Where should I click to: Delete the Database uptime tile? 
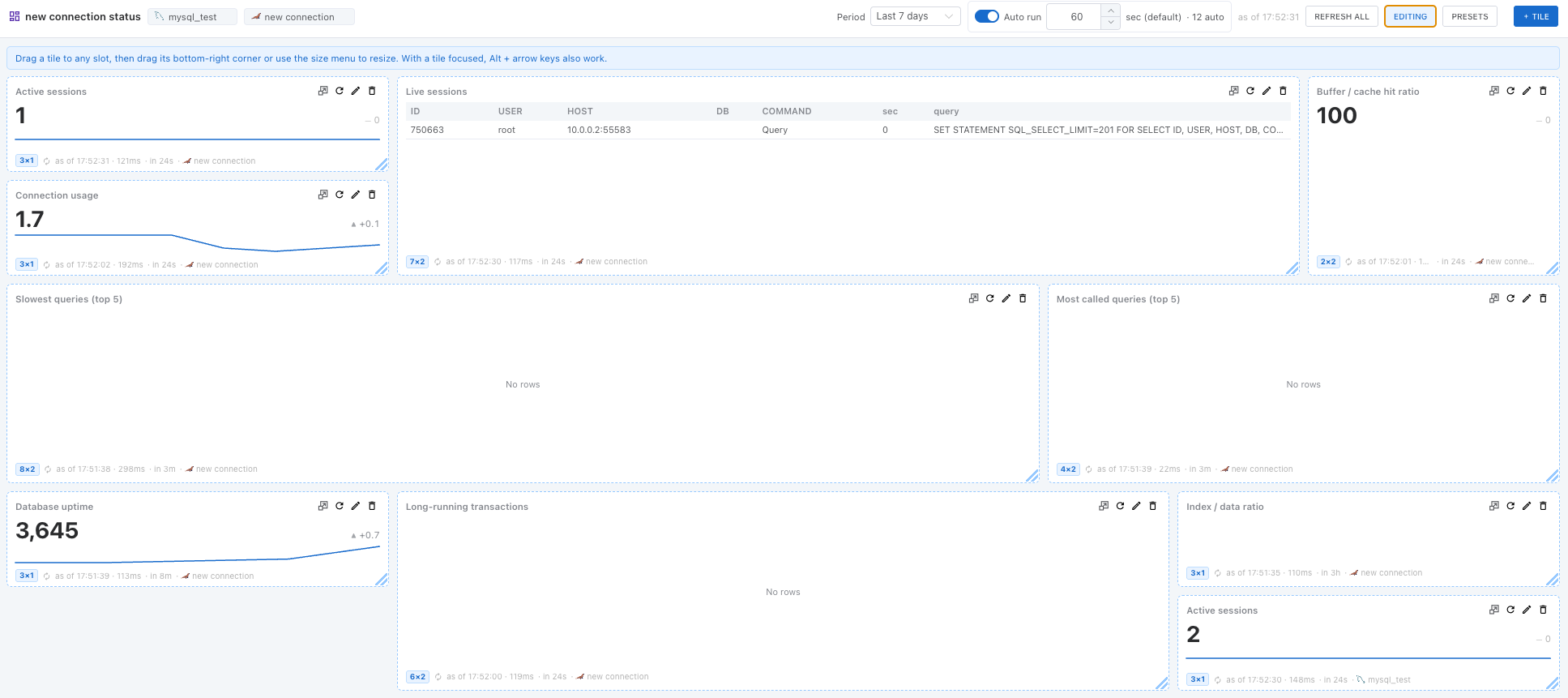372,506
